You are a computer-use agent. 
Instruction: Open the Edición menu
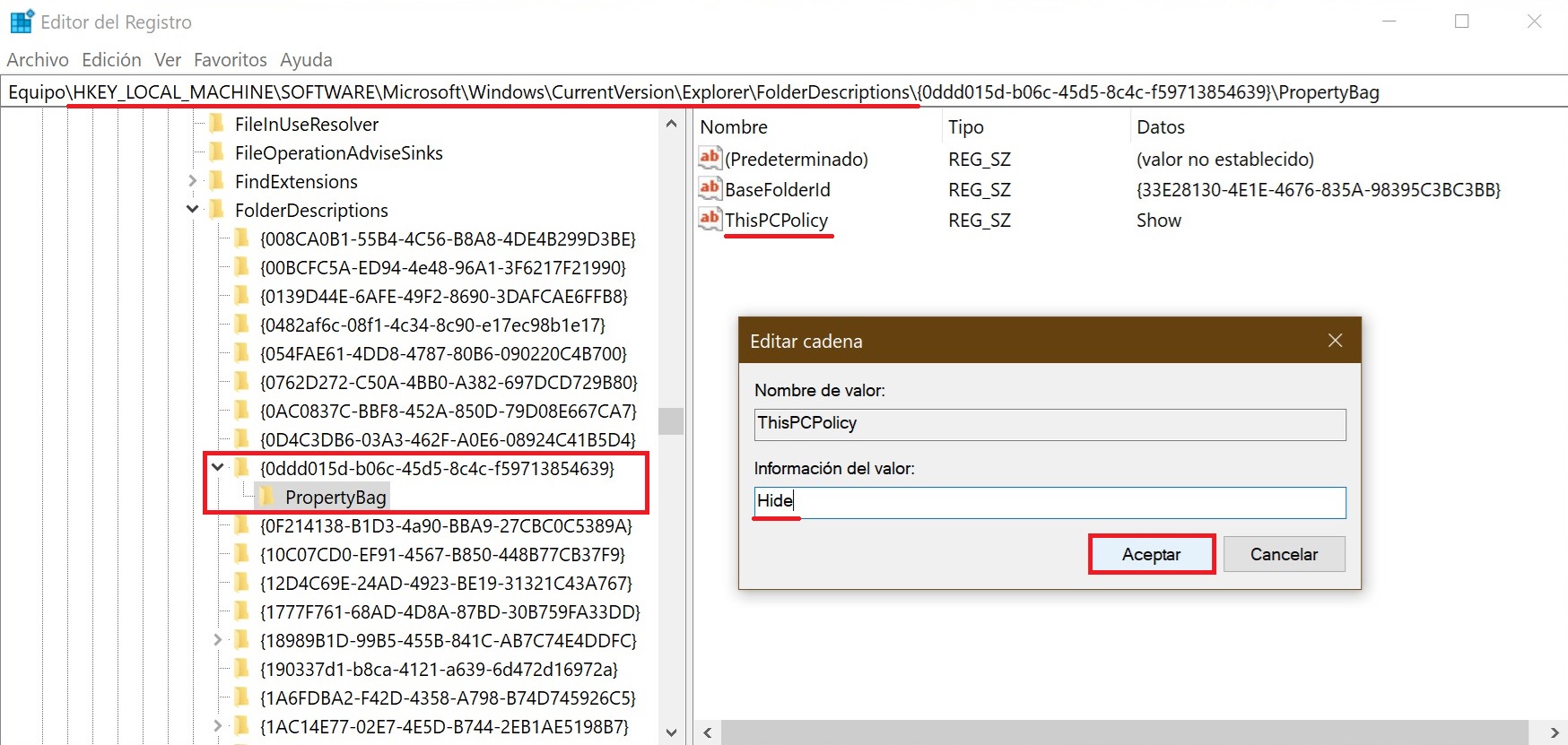click(111, 59)
